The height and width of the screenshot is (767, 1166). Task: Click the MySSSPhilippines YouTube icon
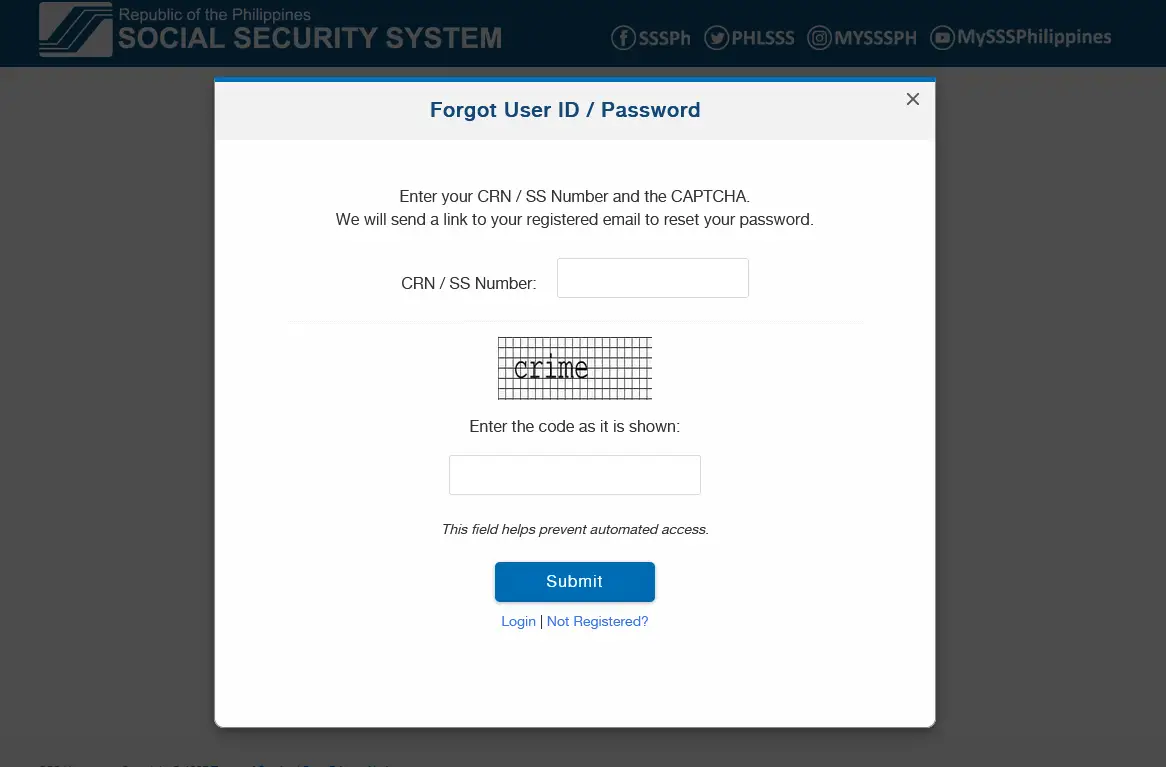(x=941, y=38)
